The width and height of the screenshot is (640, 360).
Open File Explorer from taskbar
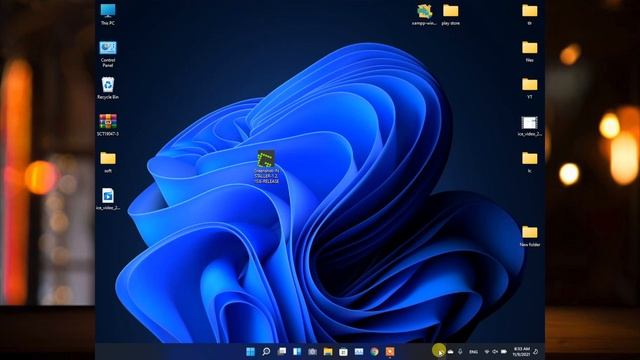click(x=328, y=351)
